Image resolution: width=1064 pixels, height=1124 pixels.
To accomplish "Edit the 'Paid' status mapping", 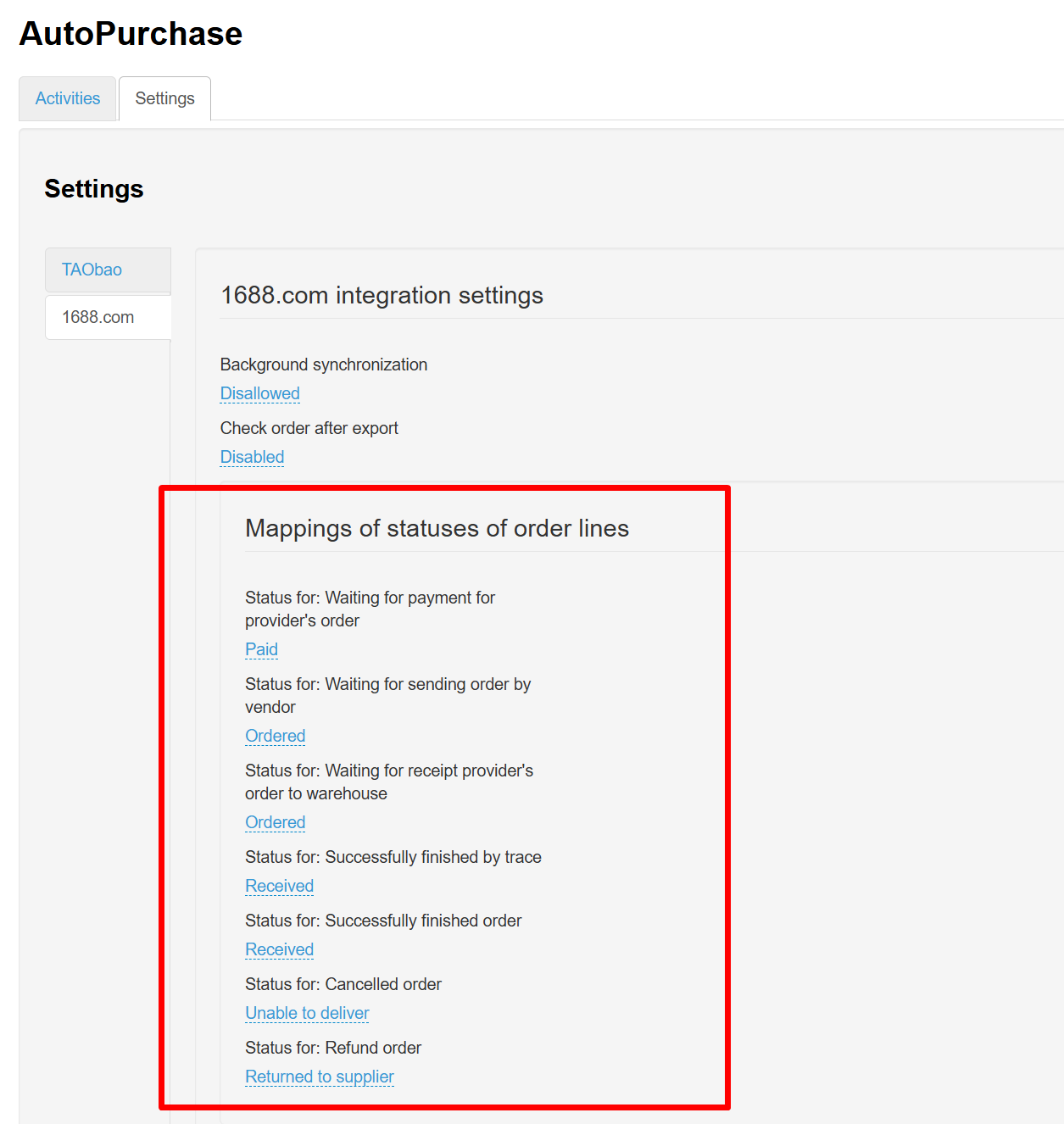I will (261, 649).
